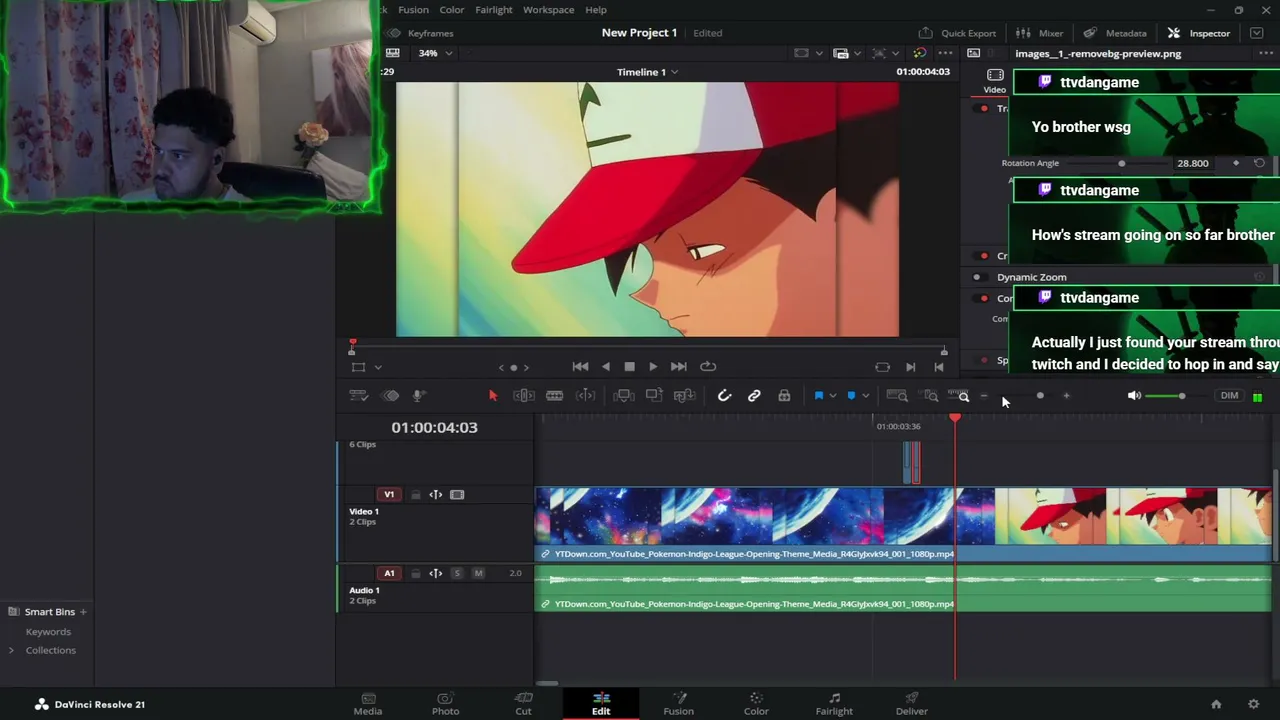Image resolution: width=1280 pixels, height=720 pixels.
Task: Toggle Loop playback
Action: coord(707,367)
